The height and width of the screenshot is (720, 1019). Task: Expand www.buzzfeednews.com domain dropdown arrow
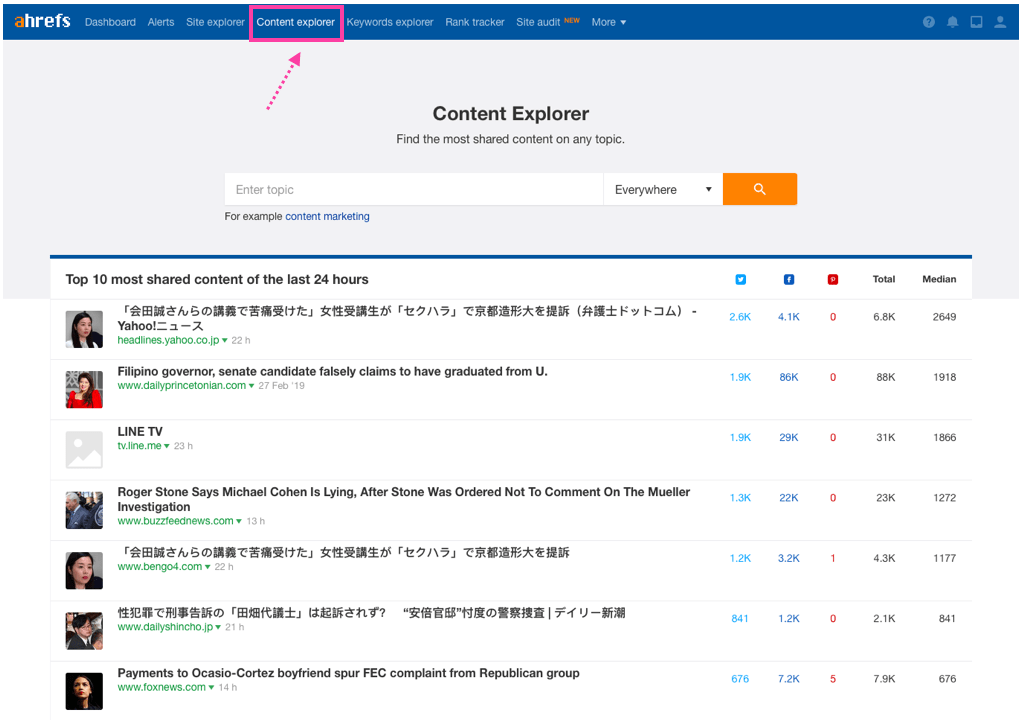coord(239,521)
